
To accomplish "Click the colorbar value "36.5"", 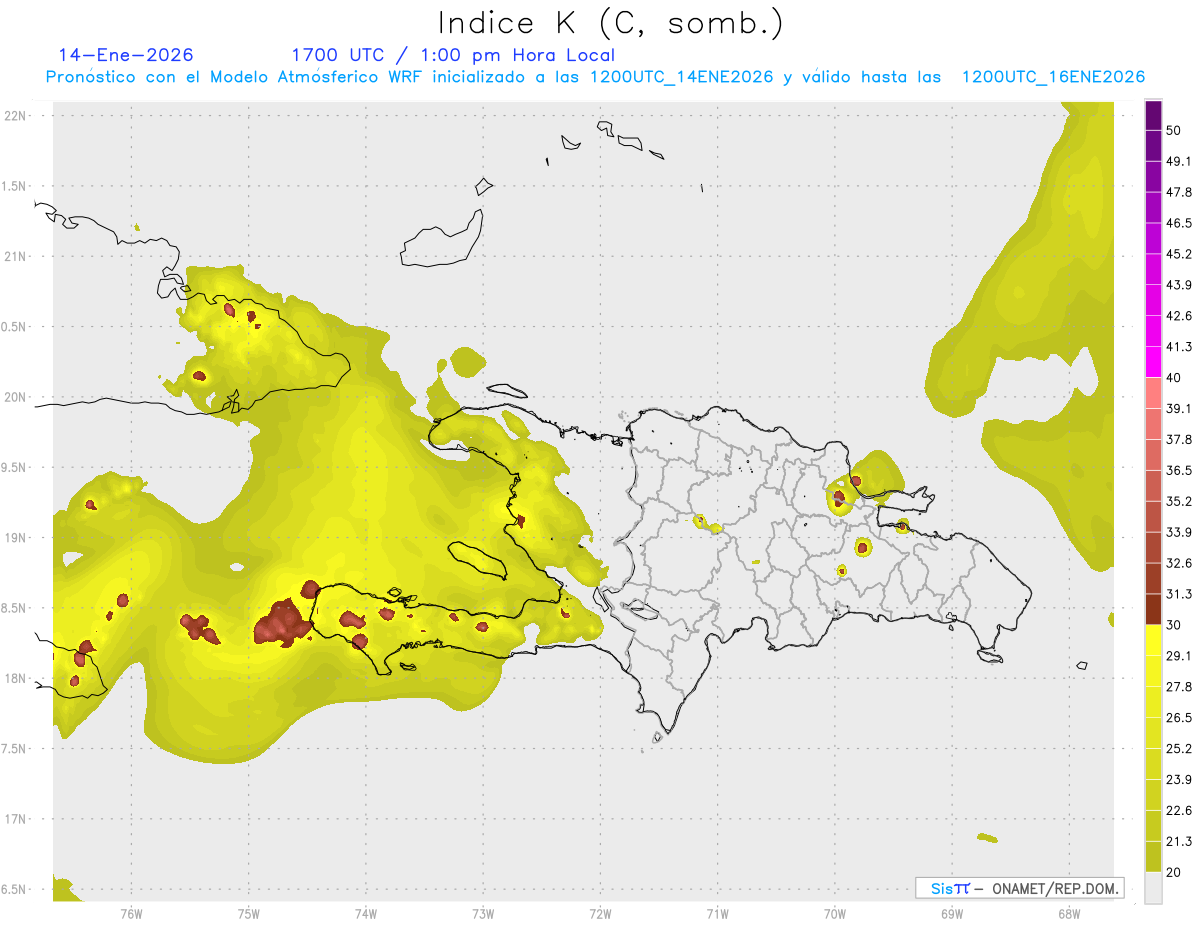I will 1179,470.
